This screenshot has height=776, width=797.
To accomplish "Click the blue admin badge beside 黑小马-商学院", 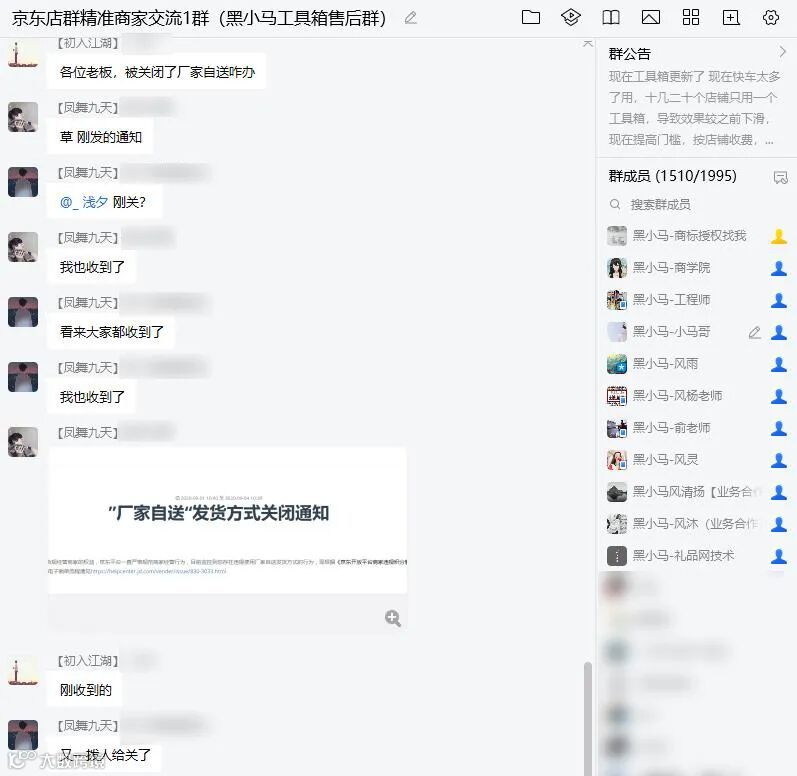I will (779, 268).
